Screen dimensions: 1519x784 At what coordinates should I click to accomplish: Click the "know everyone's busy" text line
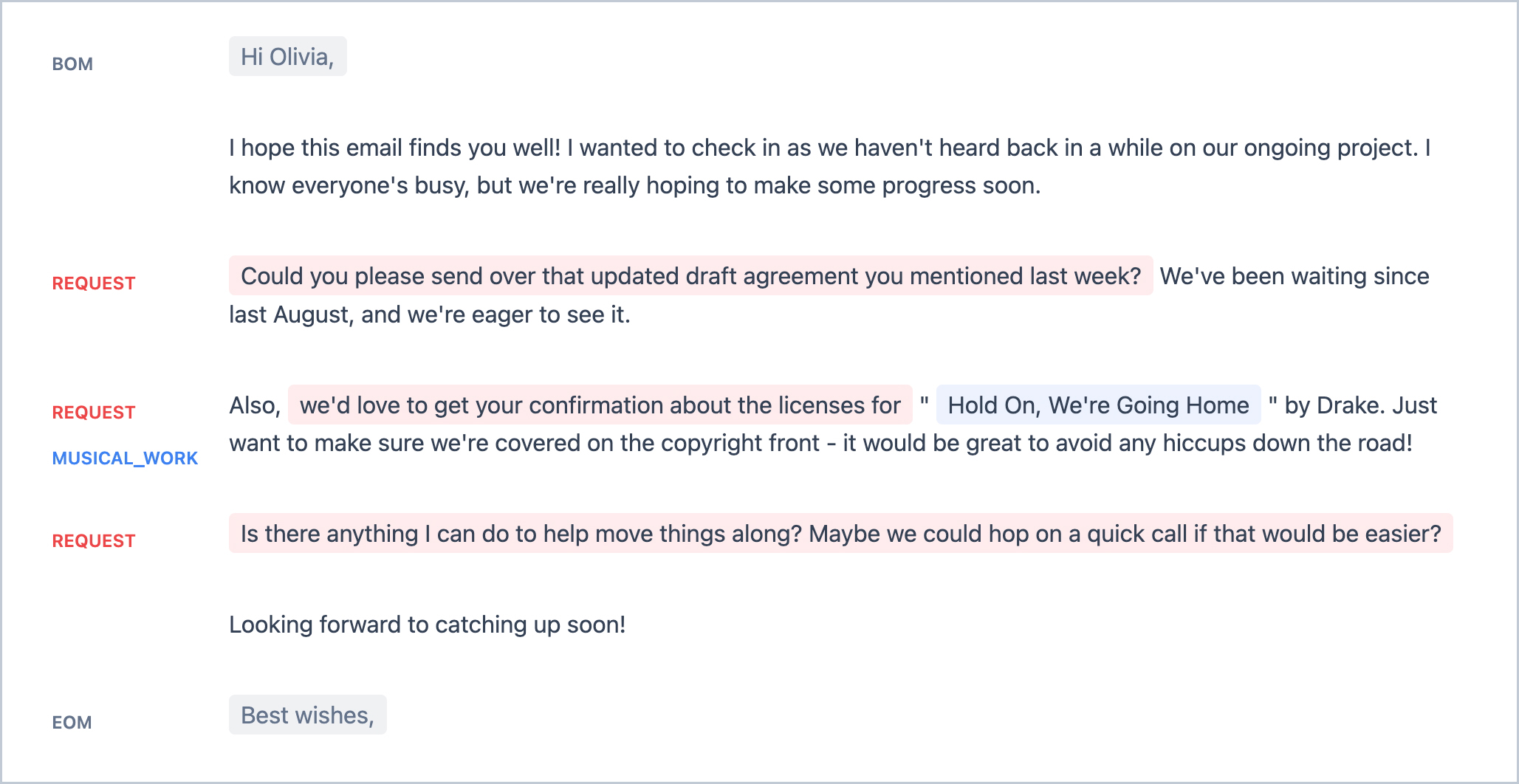tap(347, 185)
